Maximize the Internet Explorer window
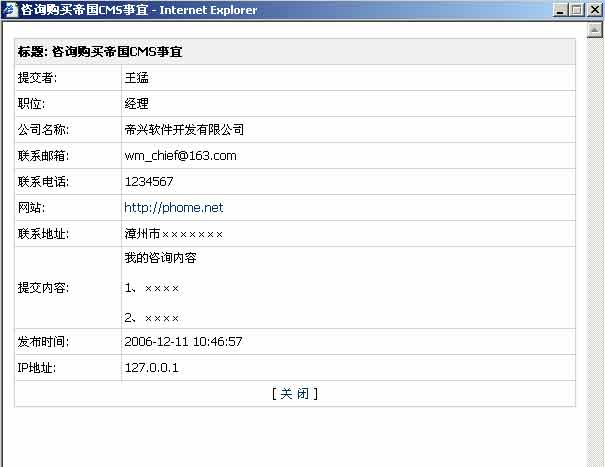Image resolution: width=605 pixels, height=467 pixels. (x=576, y=10)
